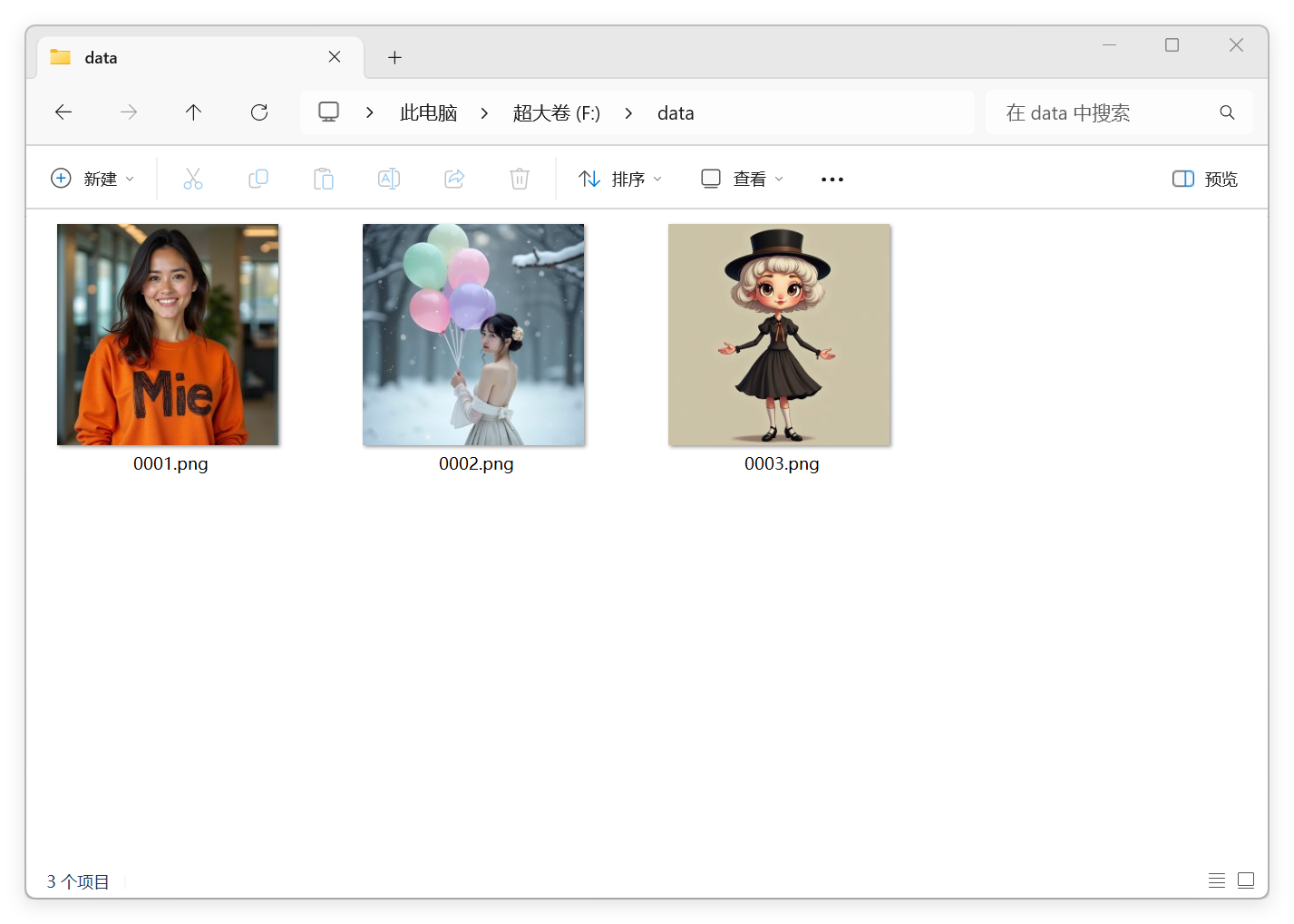Expand chevron after 此电脑
The width and height of the screenshot is (1294, 924).
tap(485, 112)
